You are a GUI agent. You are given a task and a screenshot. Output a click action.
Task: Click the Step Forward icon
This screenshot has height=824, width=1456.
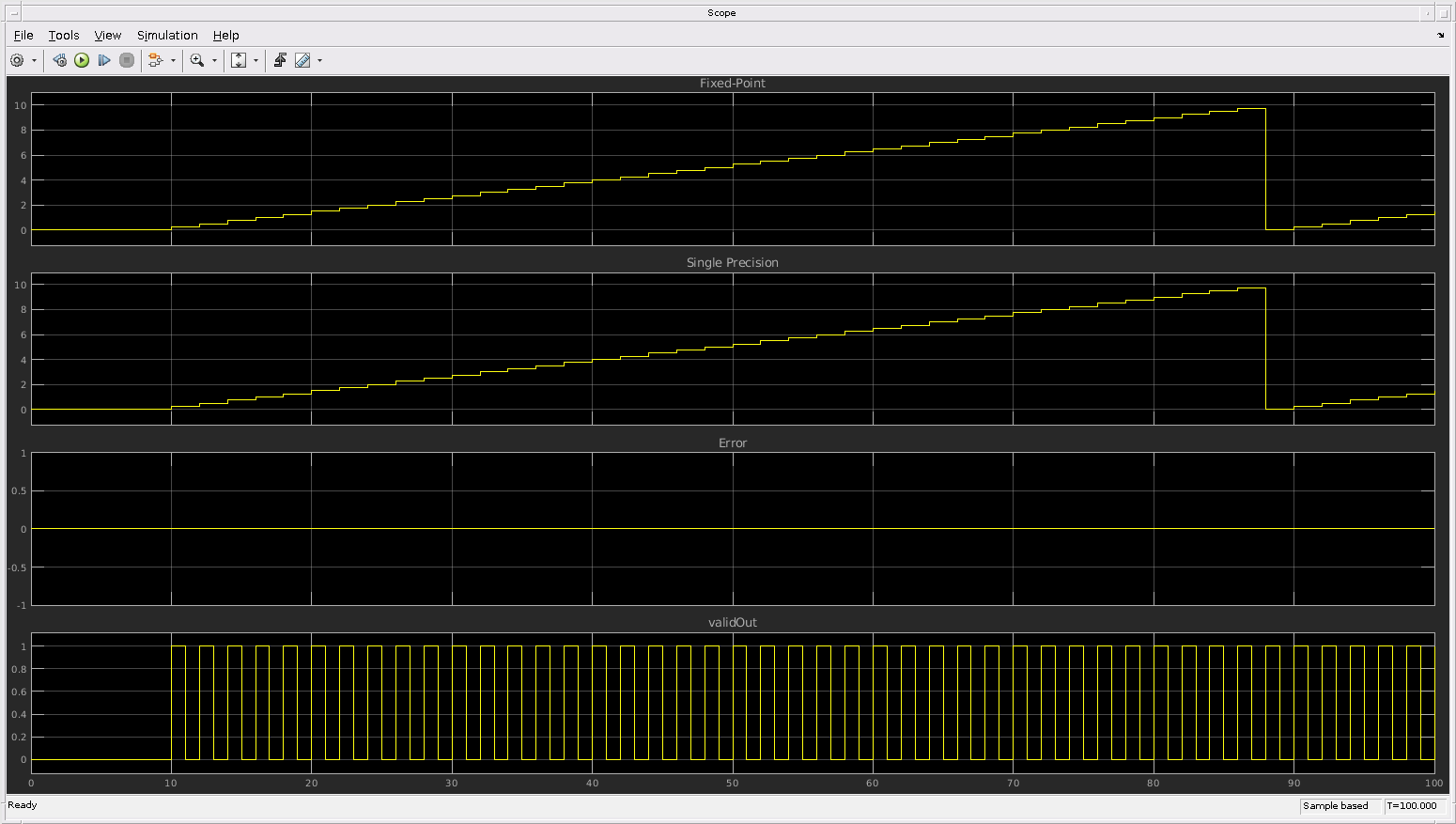[x=104, y=60]
